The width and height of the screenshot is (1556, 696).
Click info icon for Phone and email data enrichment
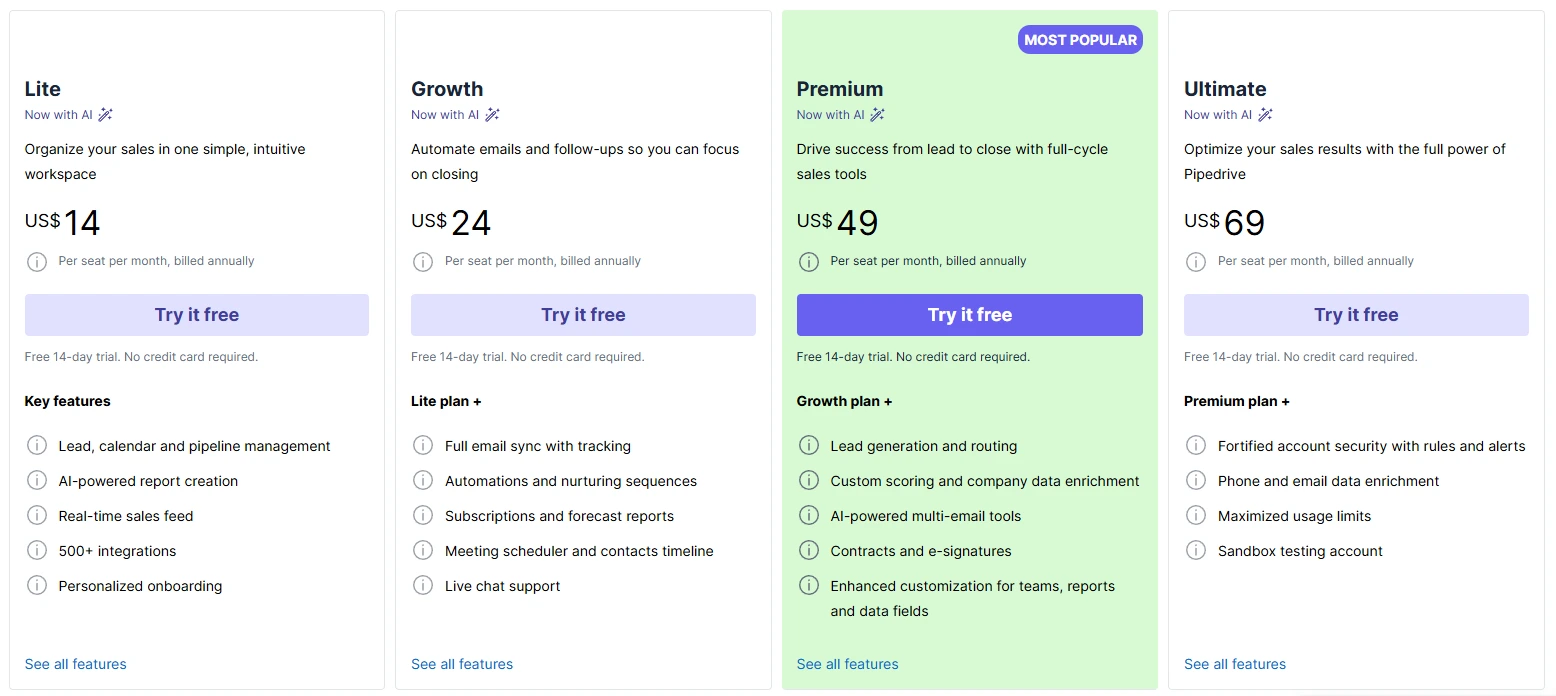coord(1196,481)
